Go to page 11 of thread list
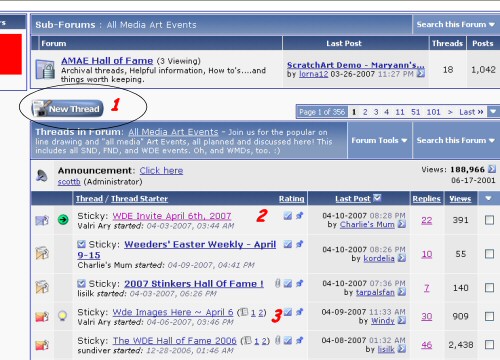This screenshot has width=500, height=360. [400, 112]
